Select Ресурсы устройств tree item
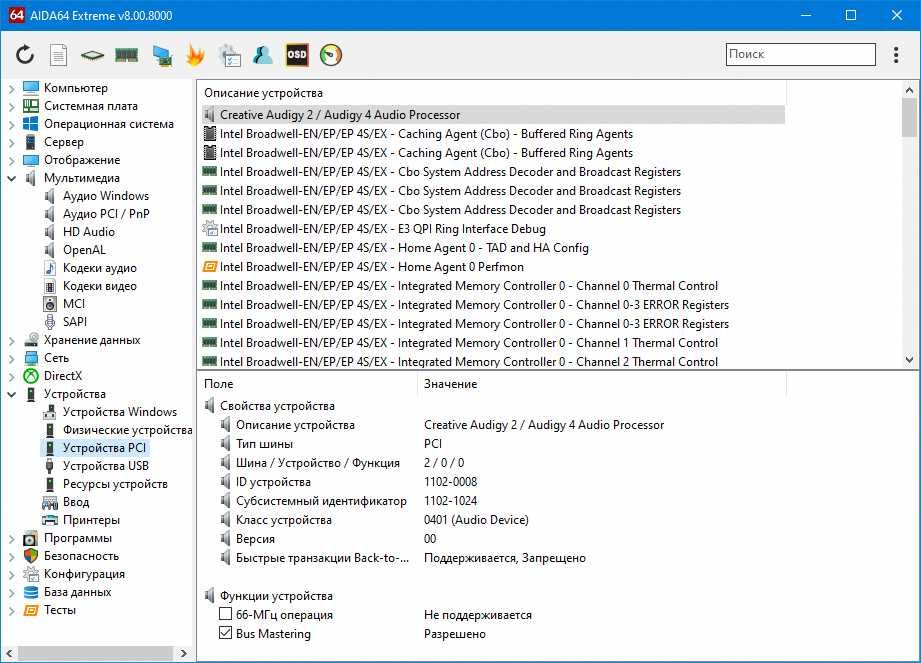This screenshot has width=921, height=663. coord(115,484)
